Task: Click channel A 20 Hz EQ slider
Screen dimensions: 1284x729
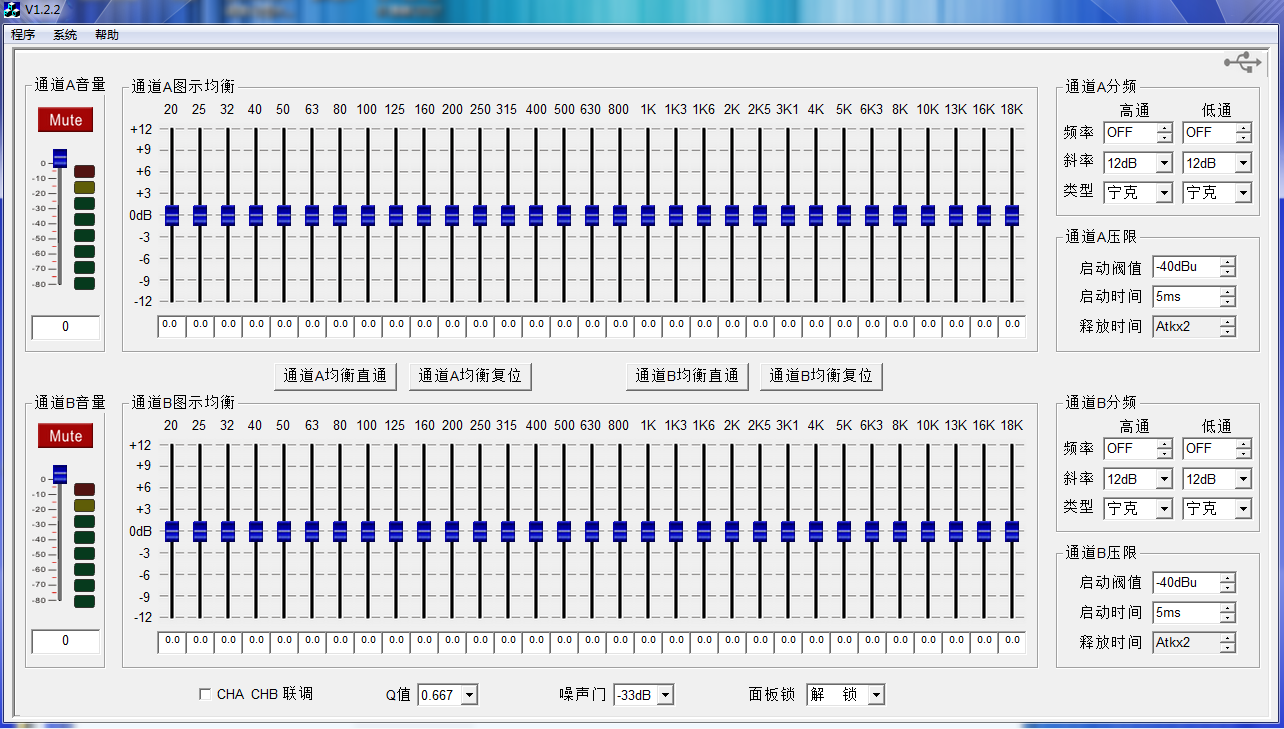Action: coord(171,215)
